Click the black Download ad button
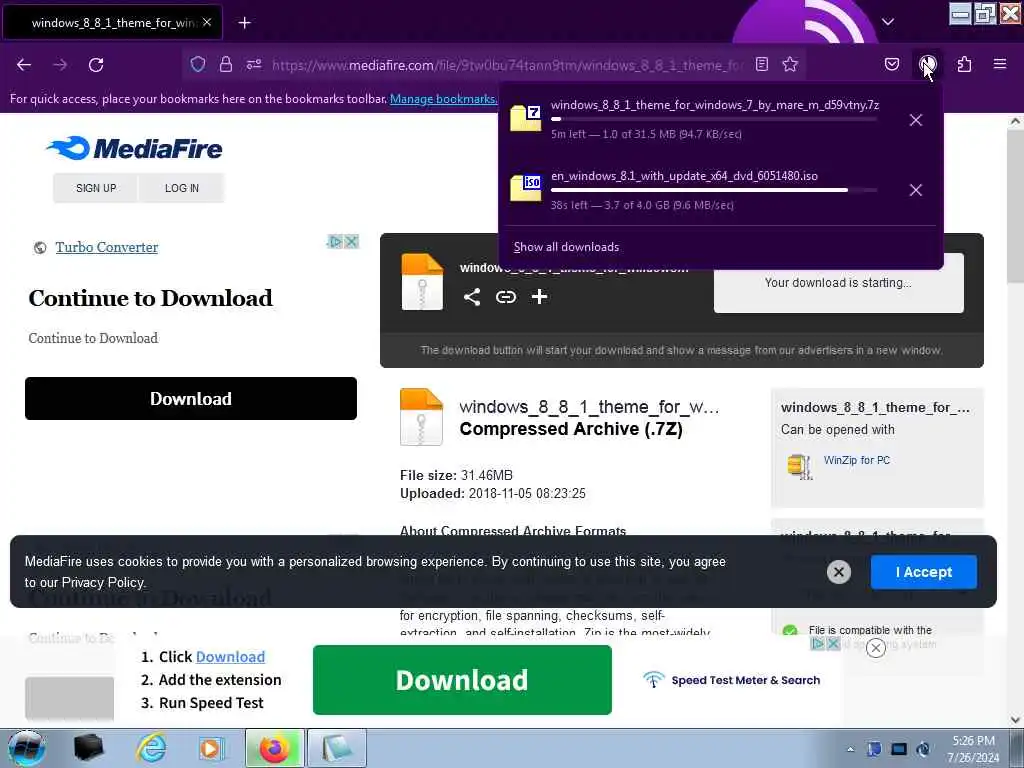This screenshot has height=768, width=1024. [191, 398]
